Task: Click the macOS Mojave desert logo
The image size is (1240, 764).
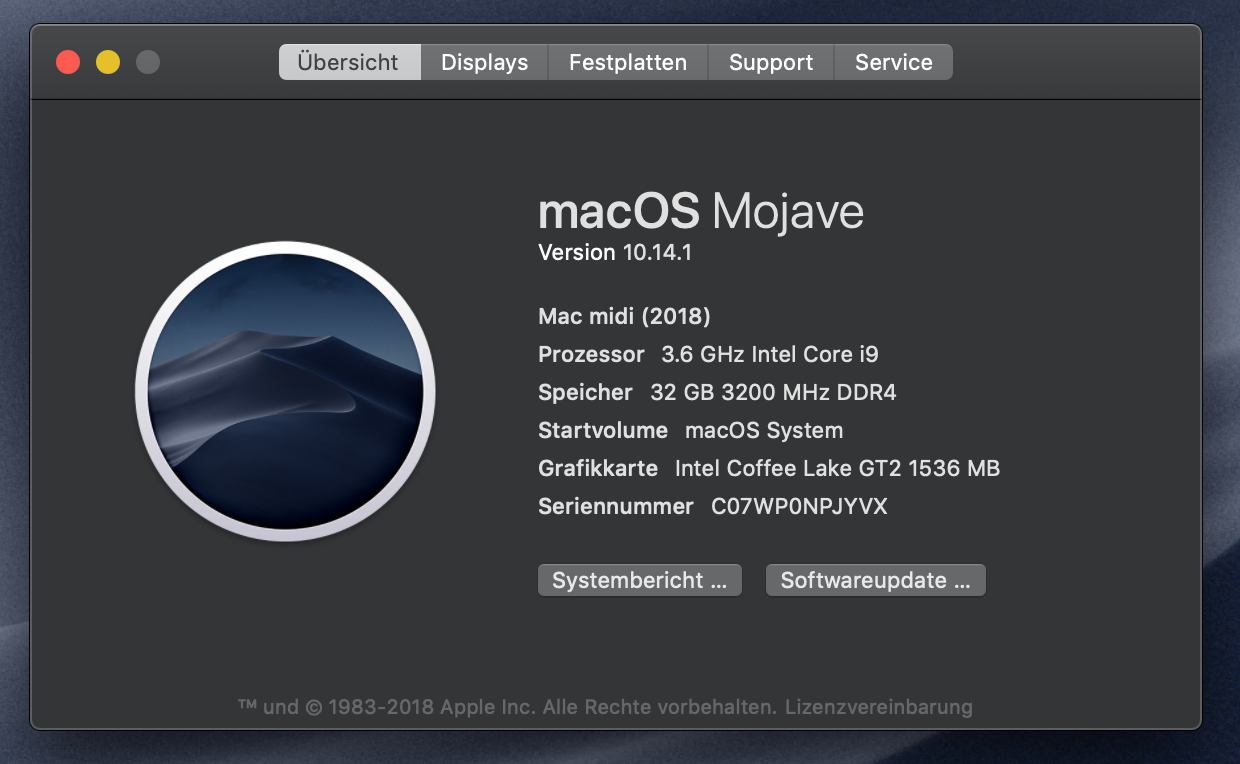Action: 285,391
